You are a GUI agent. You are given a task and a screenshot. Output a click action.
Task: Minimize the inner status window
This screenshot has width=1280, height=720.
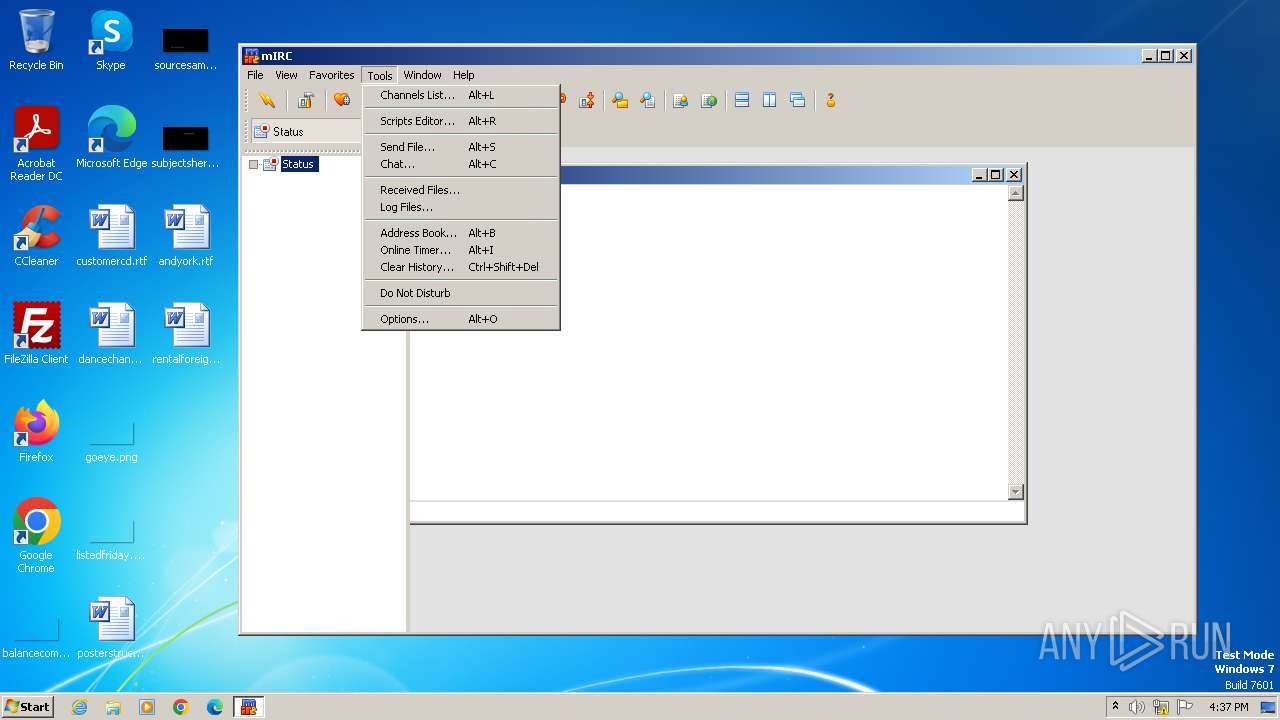(x=979, y=175)
